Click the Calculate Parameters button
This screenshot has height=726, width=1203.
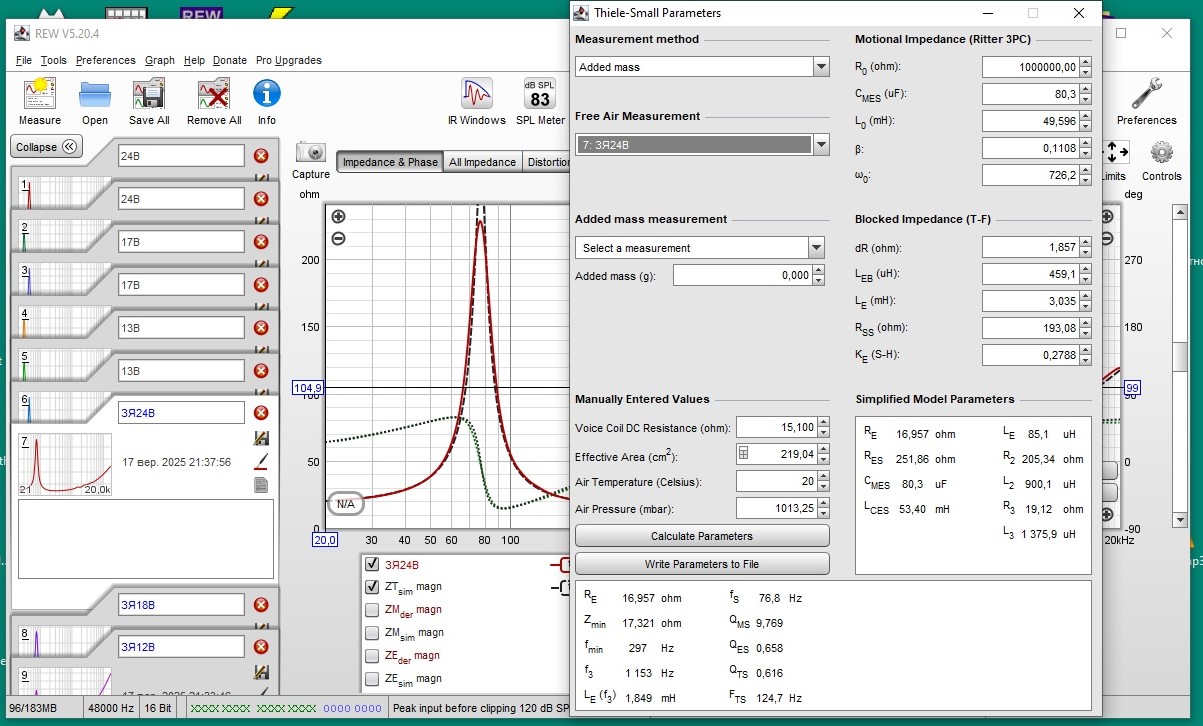pyautogui.click(x=701, y=536)
